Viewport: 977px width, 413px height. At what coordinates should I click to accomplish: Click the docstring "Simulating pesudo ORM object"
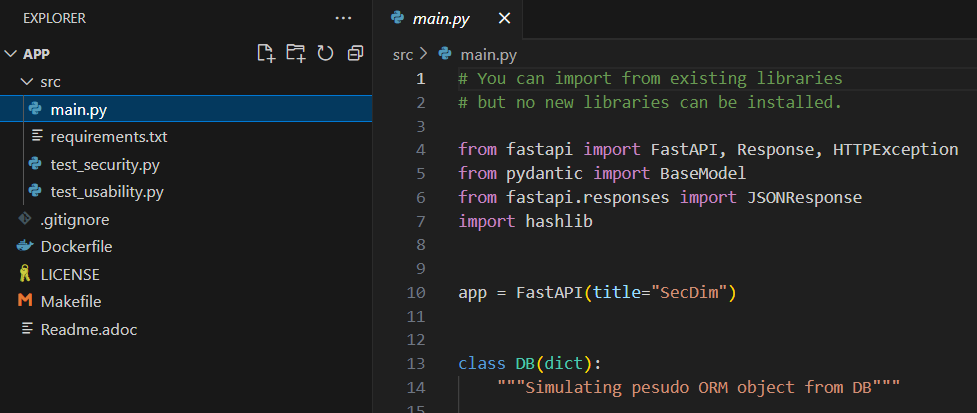[698, 387]
